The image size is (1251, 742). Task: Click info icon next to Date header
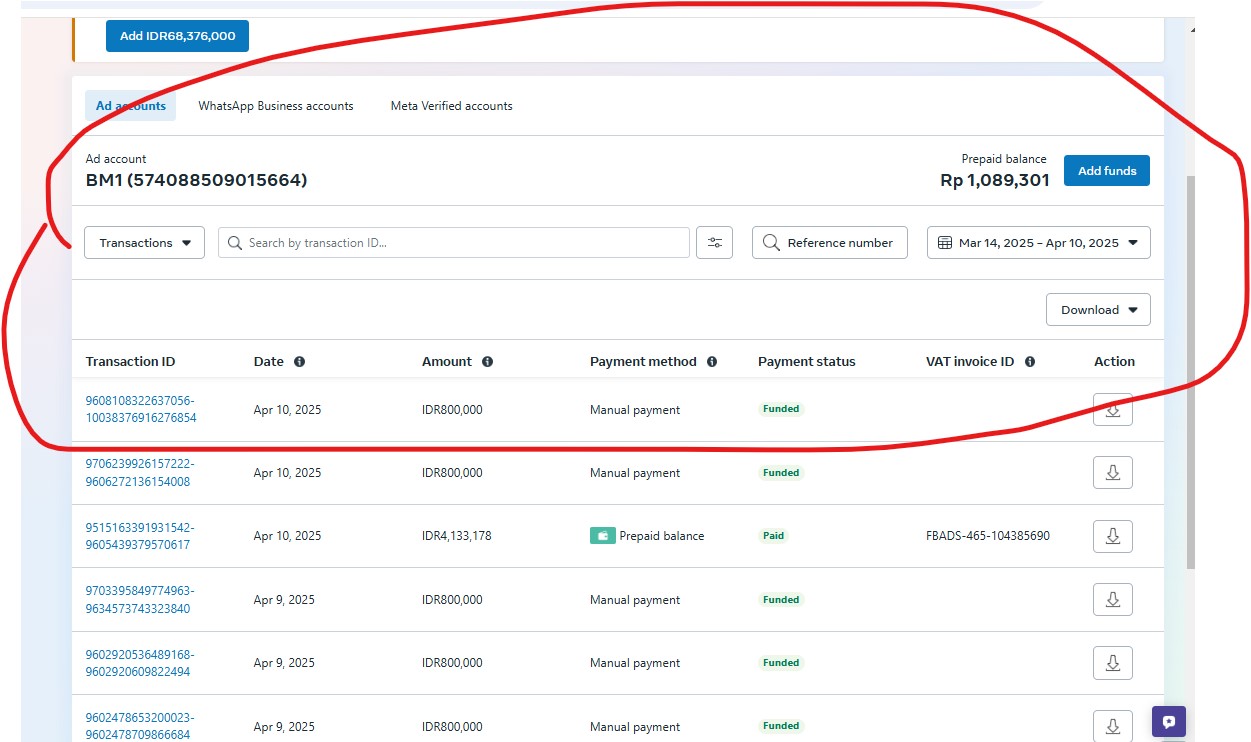tap(299, 362)
